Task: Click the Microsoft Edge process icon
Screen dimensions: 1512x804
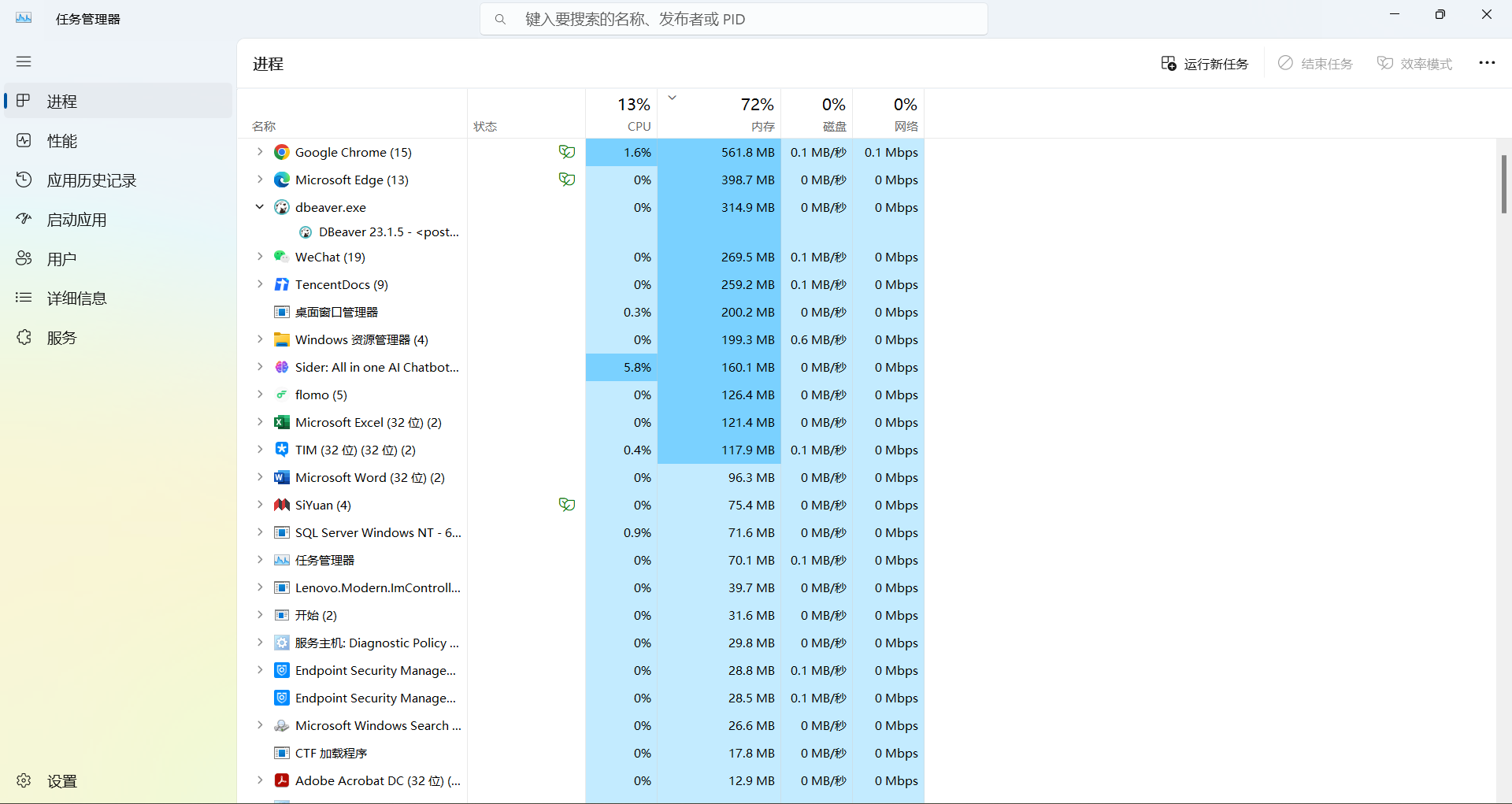Action: coord(282,180)
